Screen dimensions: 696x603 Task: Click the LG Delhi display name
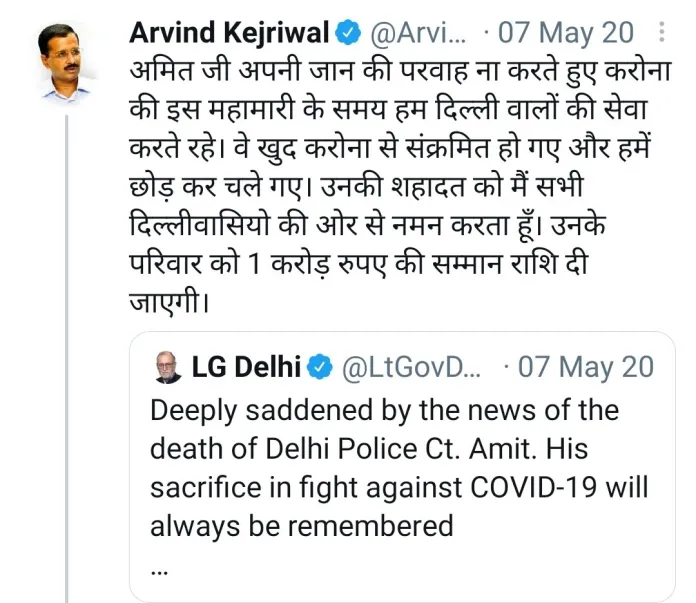[243, 368]
